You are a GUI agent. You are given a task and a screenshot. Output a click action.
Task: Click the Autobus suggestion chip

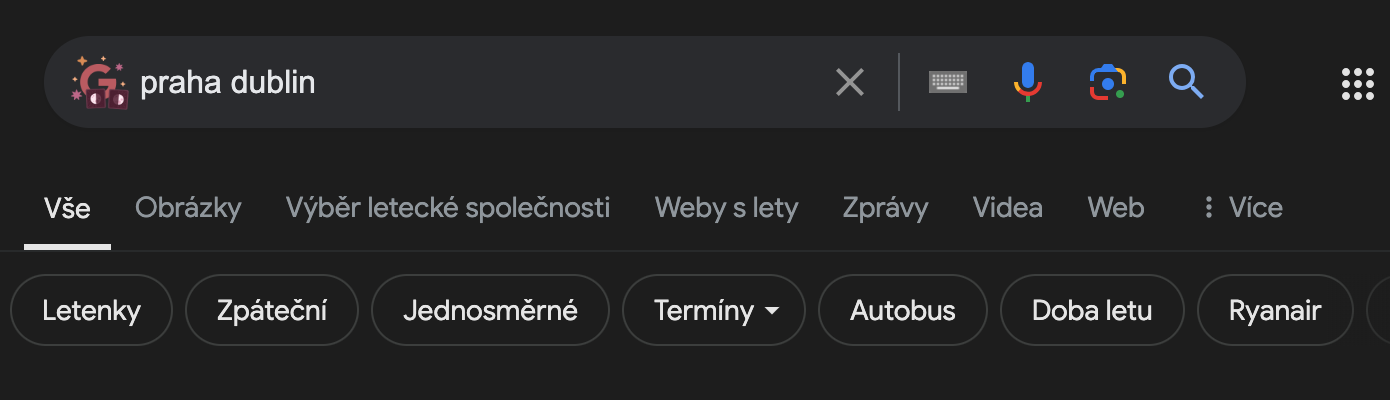[x=902, y=311]
